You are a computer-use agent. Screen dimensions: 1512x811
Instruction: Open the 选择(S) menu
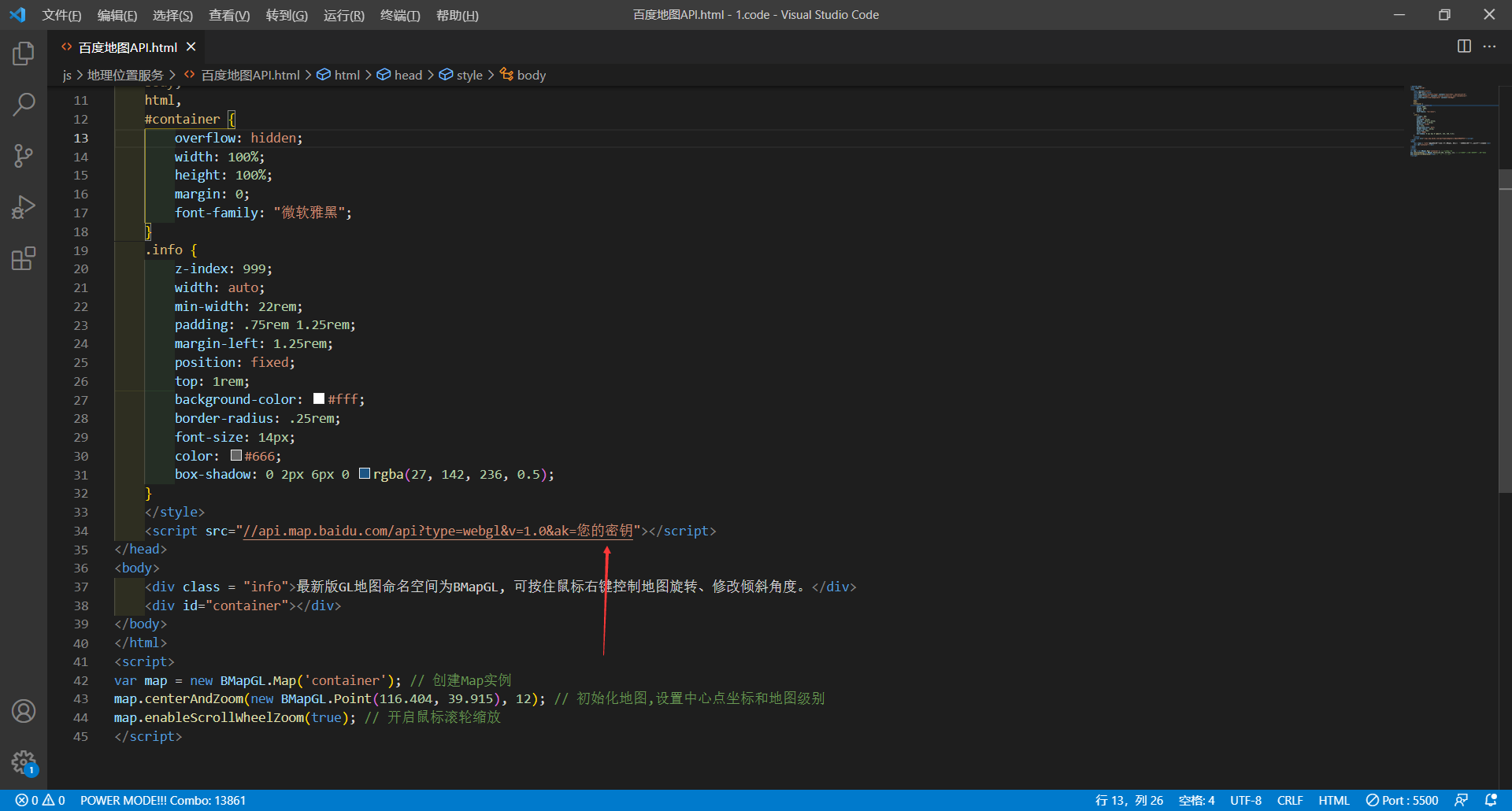(172, 15)
